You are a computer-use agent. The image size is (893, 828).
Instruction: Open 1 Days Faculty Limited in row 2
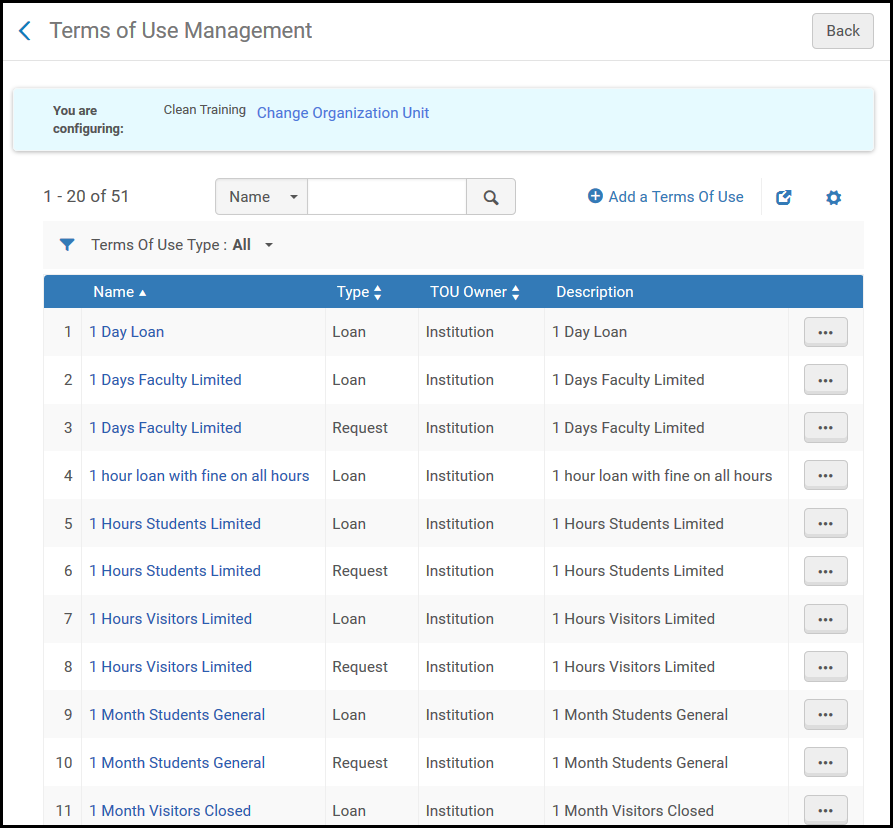(x=165, y=380)
